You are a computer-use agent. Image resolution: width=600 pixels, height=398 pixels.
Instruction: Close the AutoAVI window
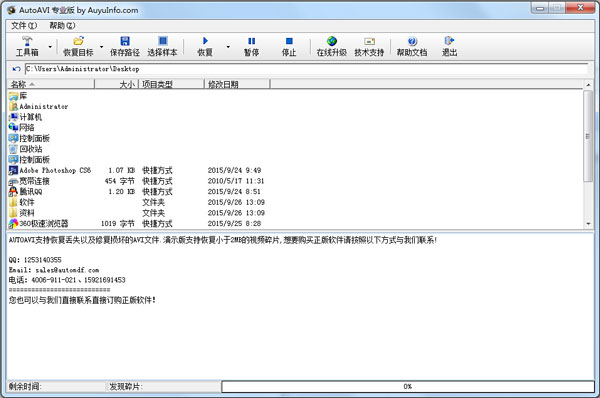coord(580,8)
